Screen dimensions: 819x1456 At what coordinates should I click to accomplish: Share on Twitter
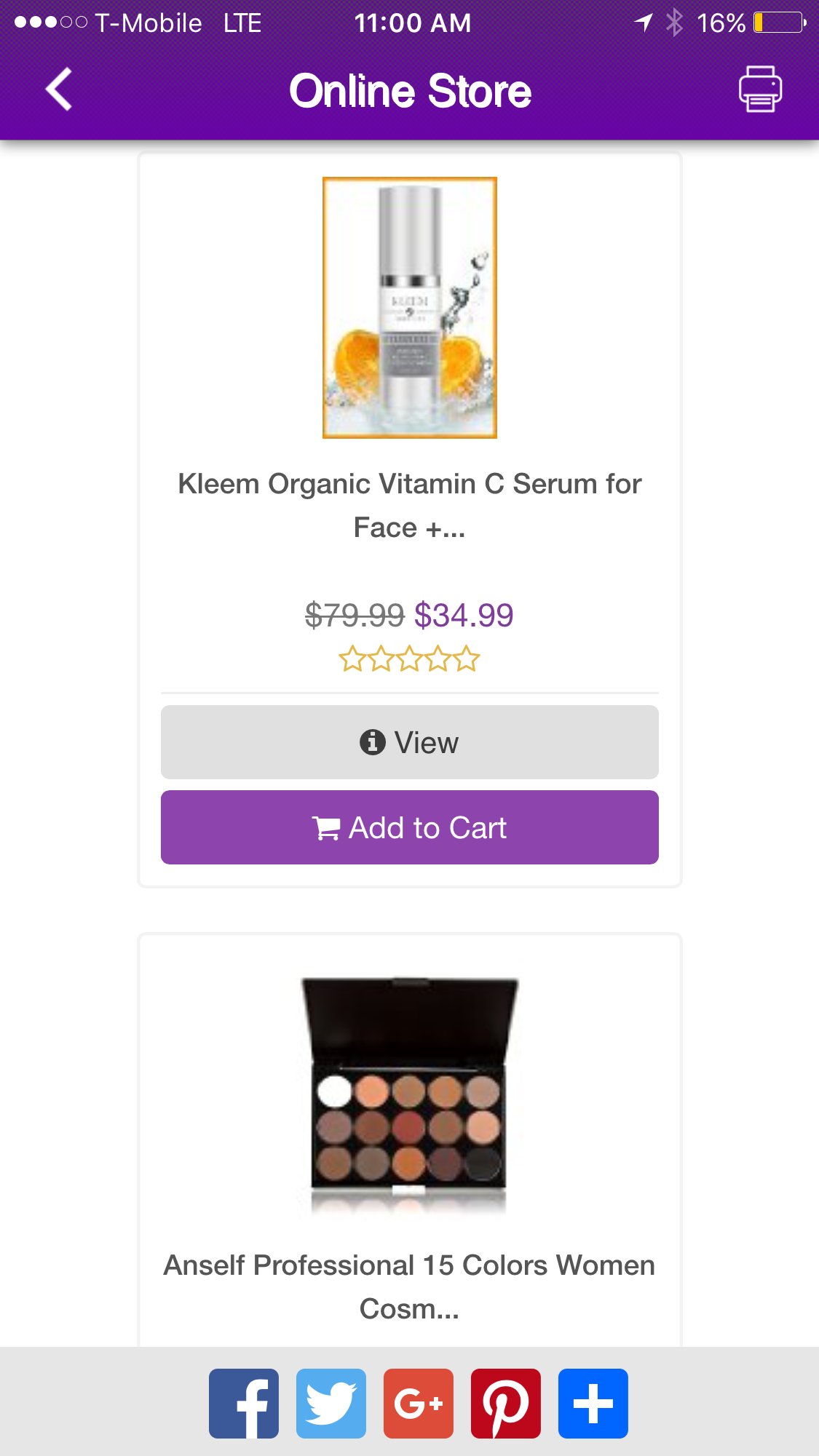pos(331,1403)
